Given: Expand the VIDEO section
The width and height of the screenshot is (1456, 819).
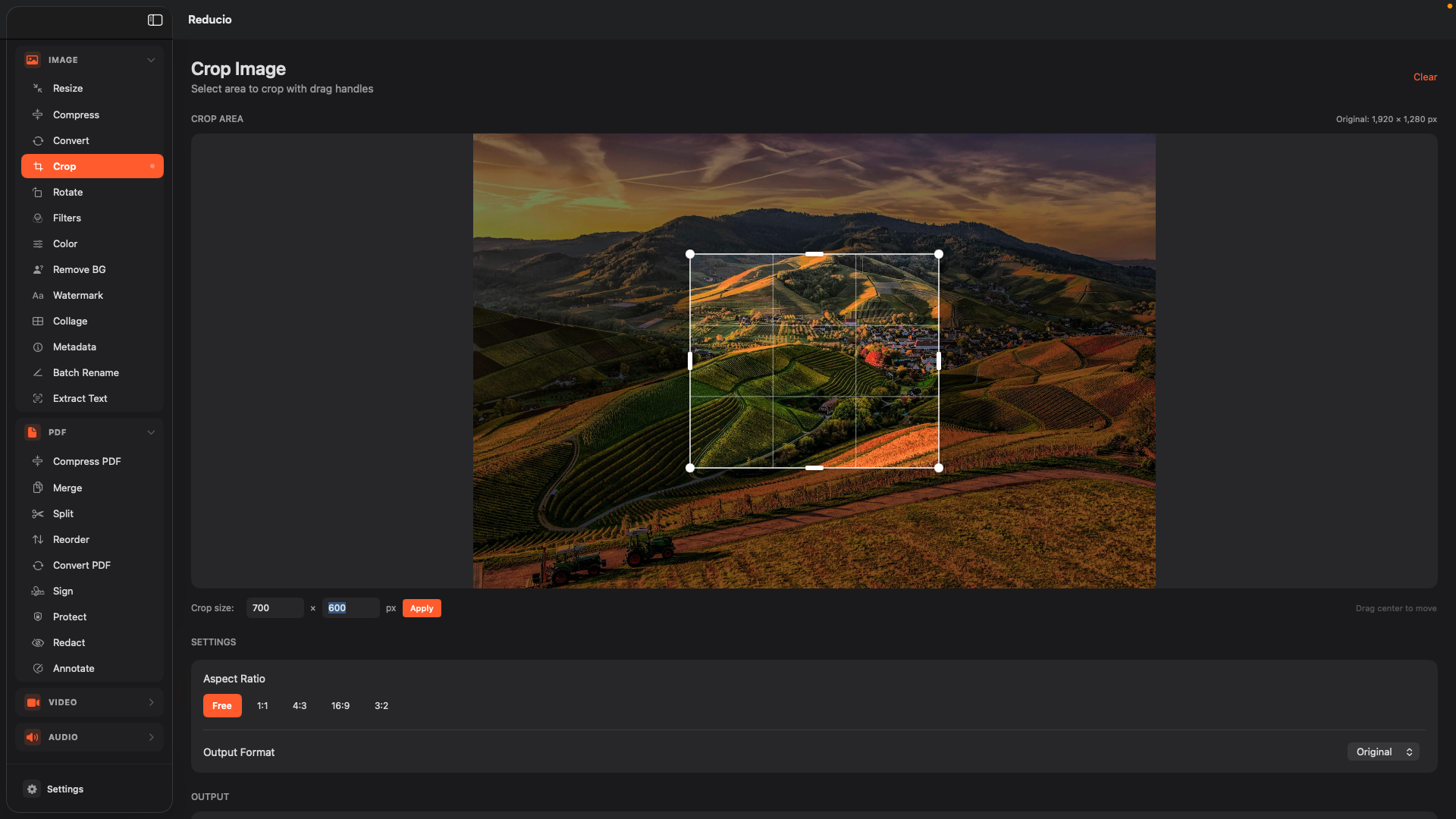Looking at the screenshot, I should coord(89,701).
